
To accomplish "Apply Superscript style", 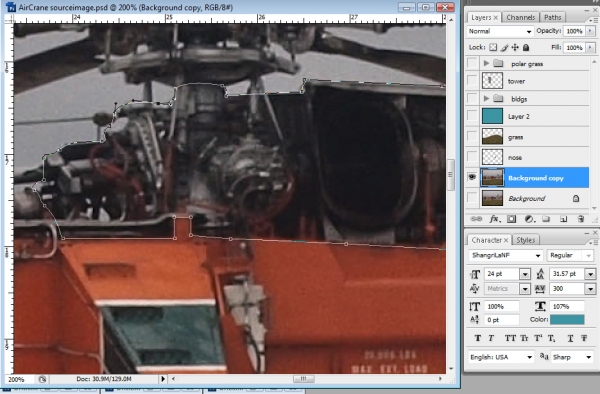I will (538, 338).
